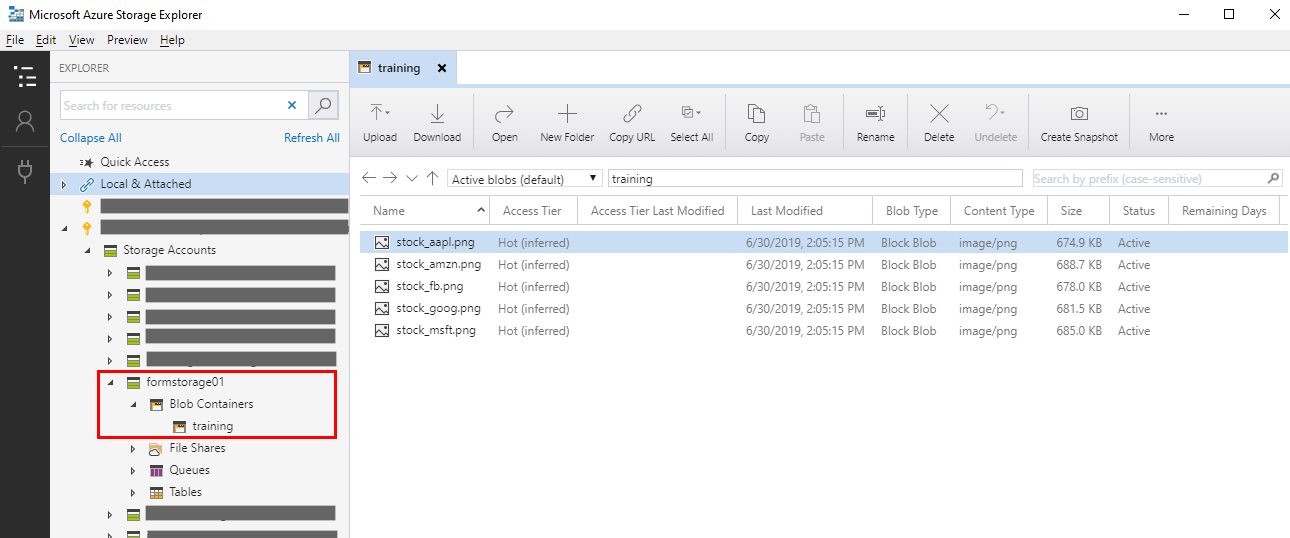Select Quick Access in the tree
This screenshot has width=1290, height=538.
click(x=135, y=162)
